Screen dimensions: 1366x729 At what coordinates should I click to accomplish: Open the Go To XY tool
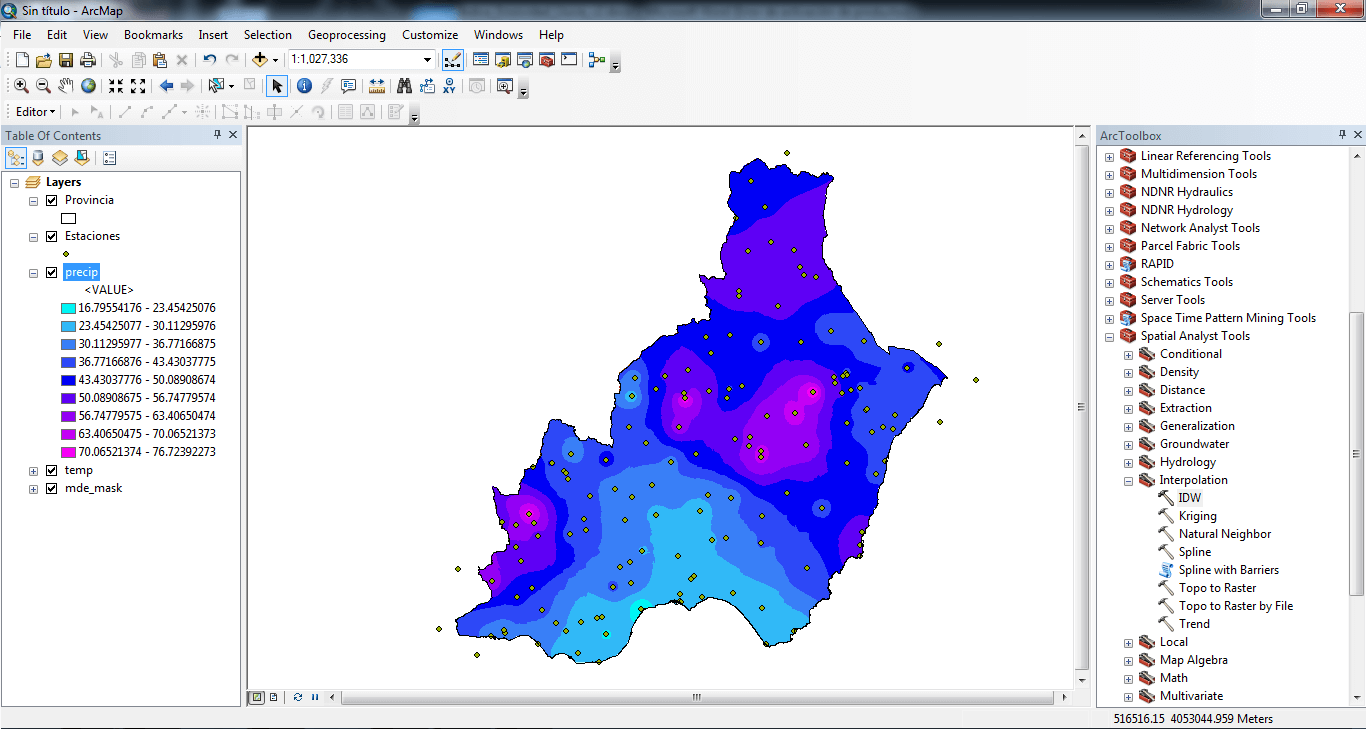[x=449, y=86]
